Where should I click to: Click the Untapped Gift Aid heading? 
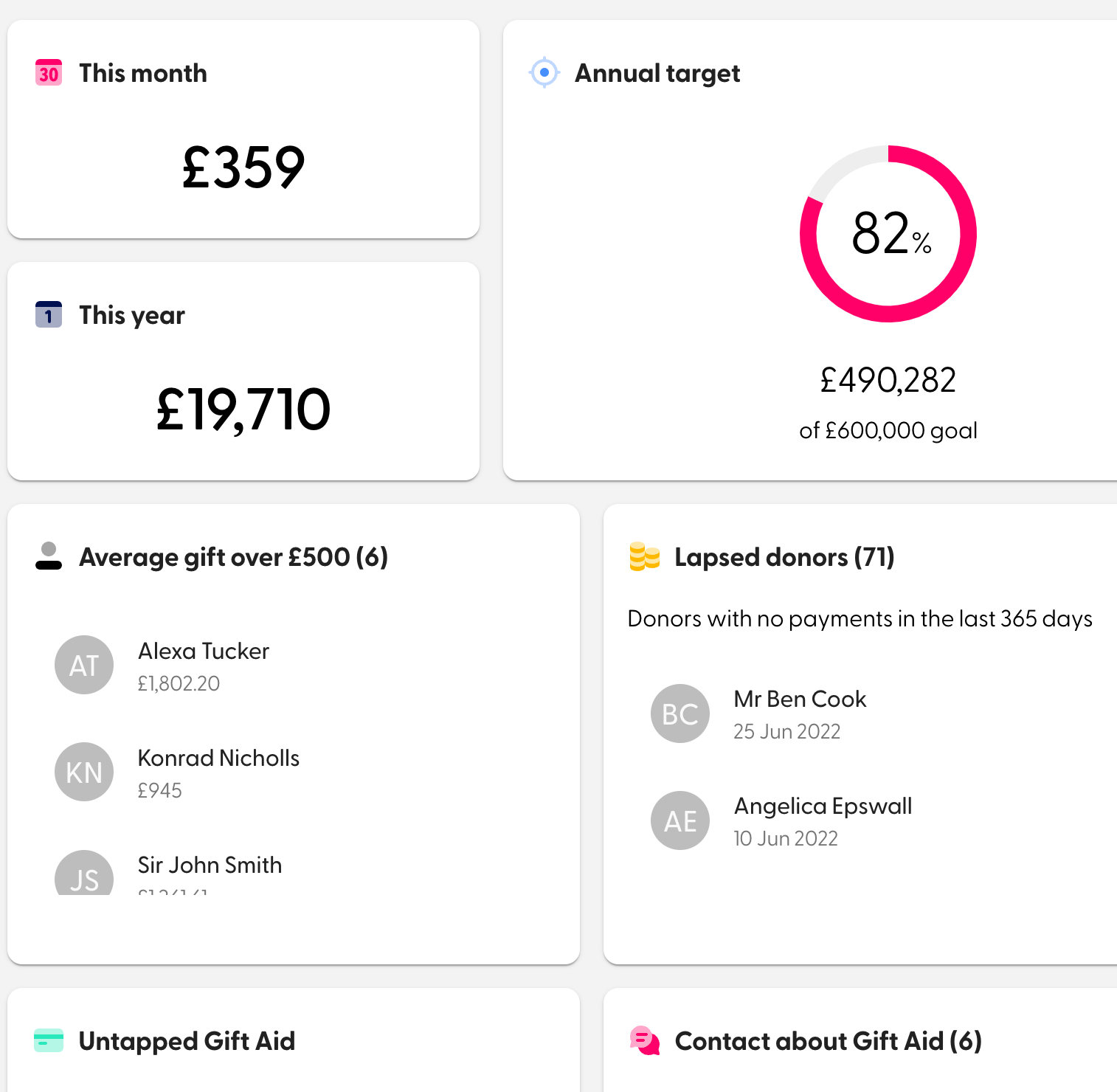tap(186, 1040)
